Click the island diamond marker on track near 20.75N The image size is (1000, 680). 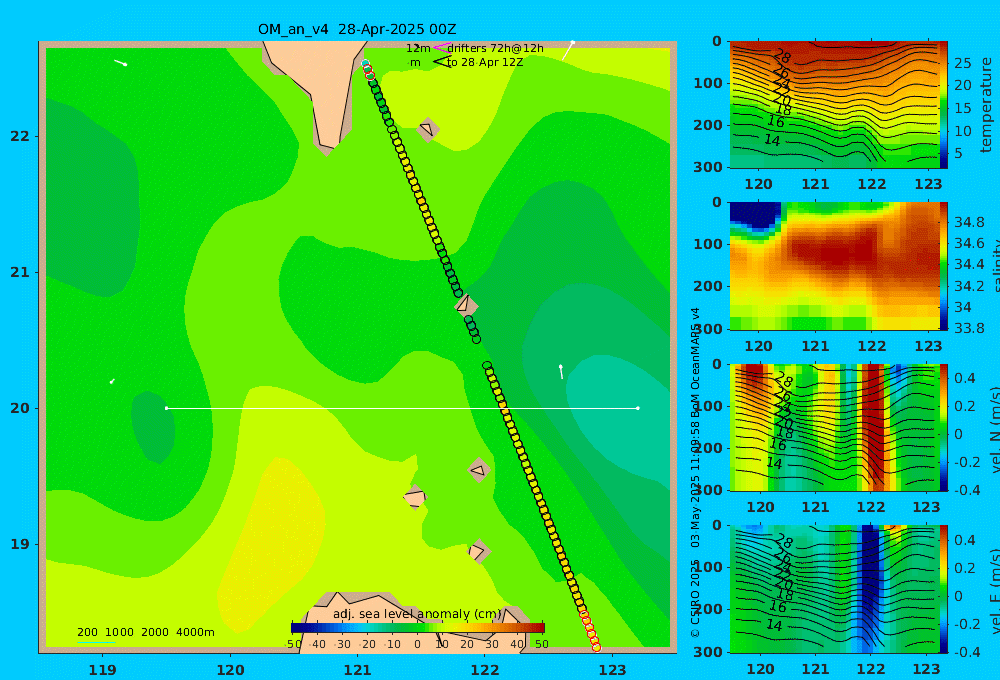466,304
